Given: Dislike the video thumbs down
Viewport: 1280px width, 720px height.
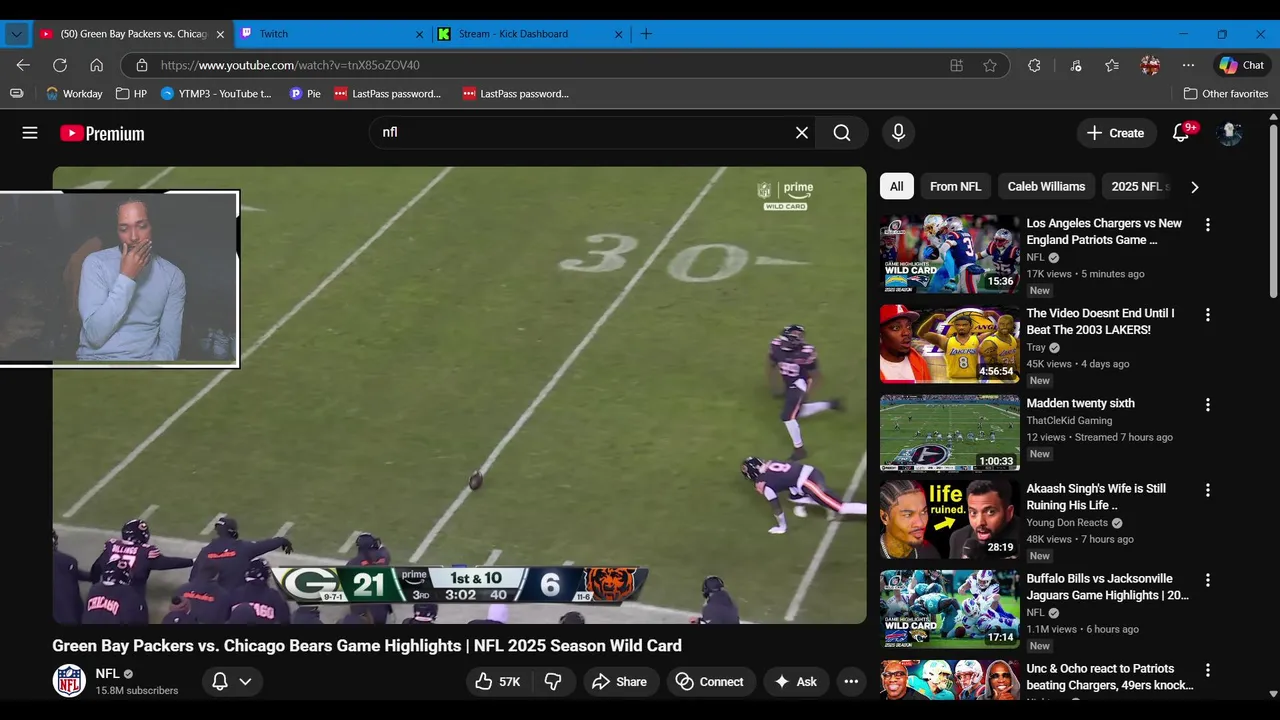Looking at the screenshot, I should point(553,682).
